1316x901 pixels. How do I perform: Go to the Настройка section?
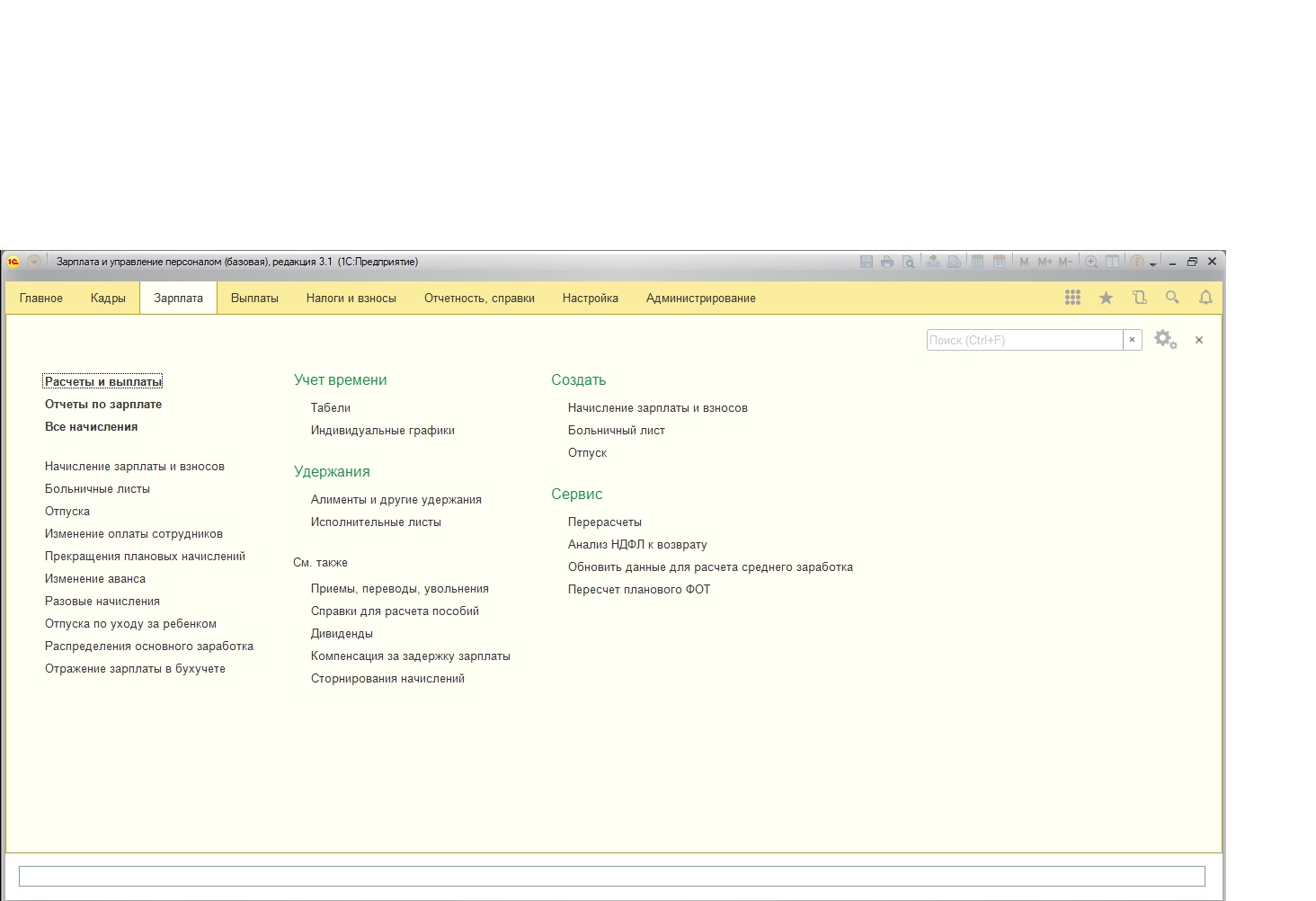click(x=591, y=299)
